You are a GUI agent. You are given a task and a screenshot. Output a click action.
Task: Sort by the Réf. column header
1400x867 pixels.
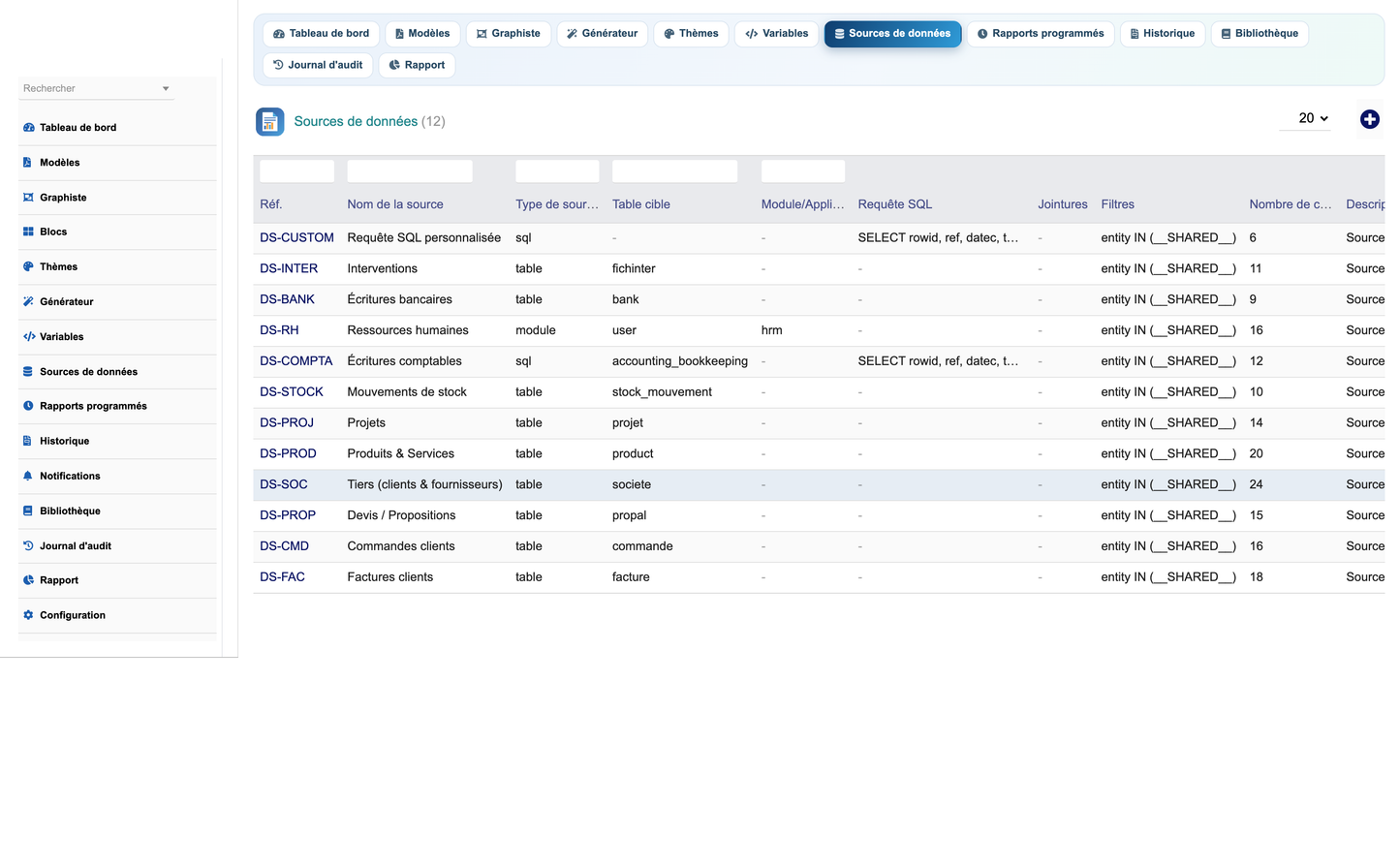[271, 204]
